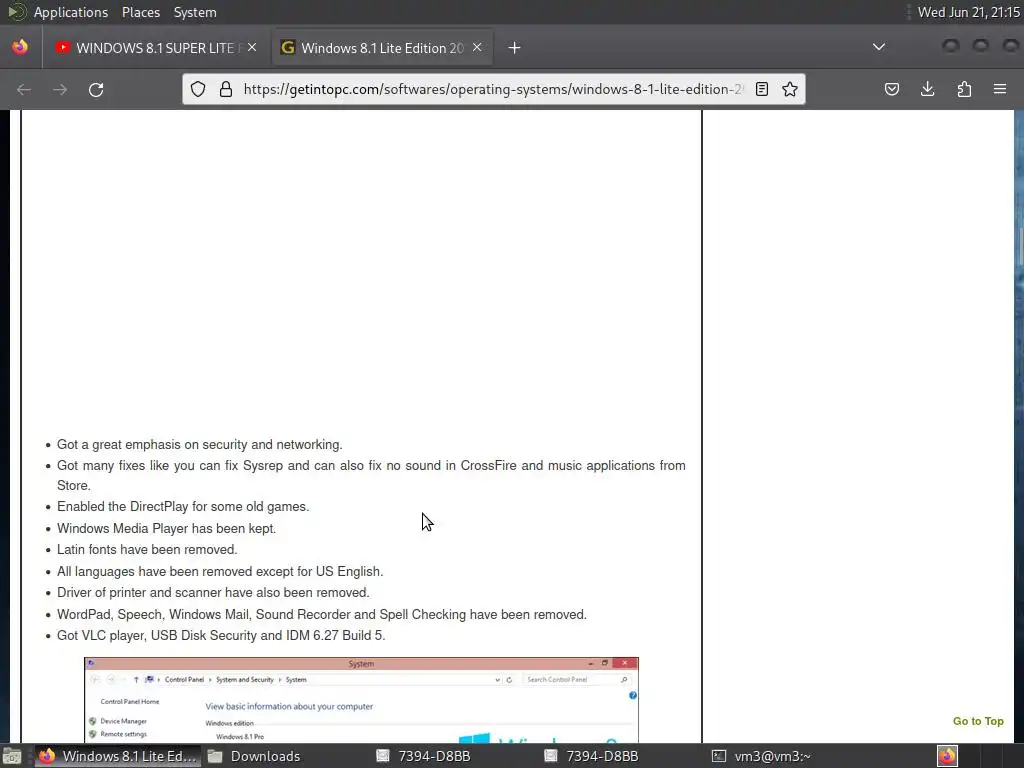Click 'Latin fonts have been removed.' text

click(x=147, y=550)
